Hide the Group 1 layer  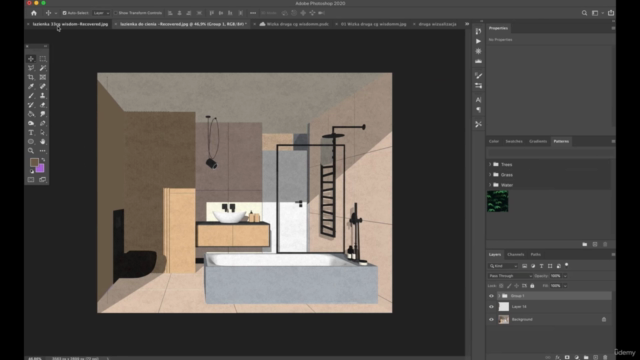click(491, 296)
